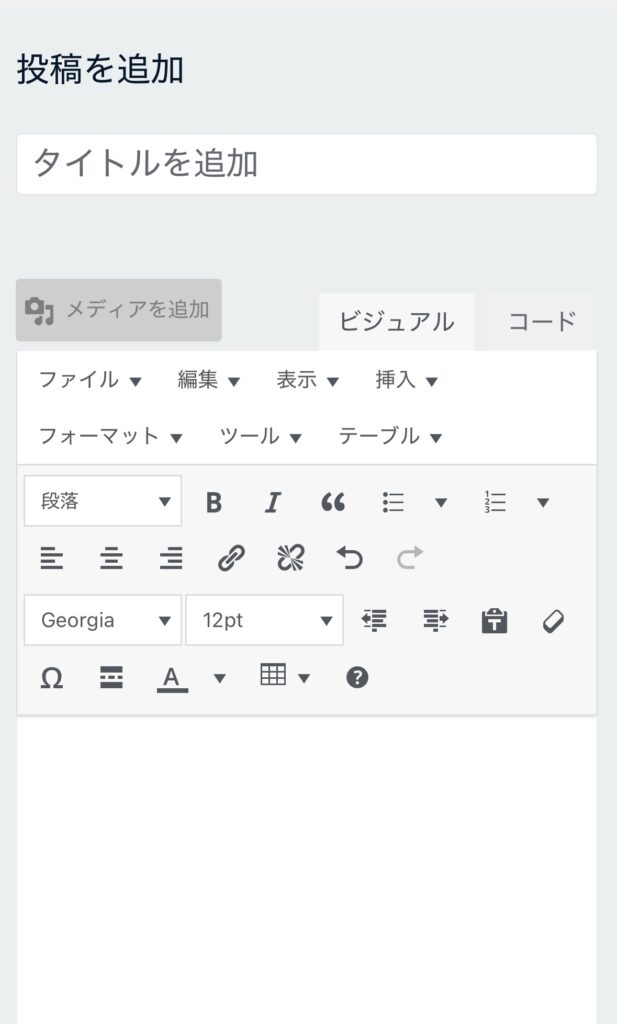Switch to the コード tab
617x1024 pixels.
pyautogui.click(x=542, y=322)
